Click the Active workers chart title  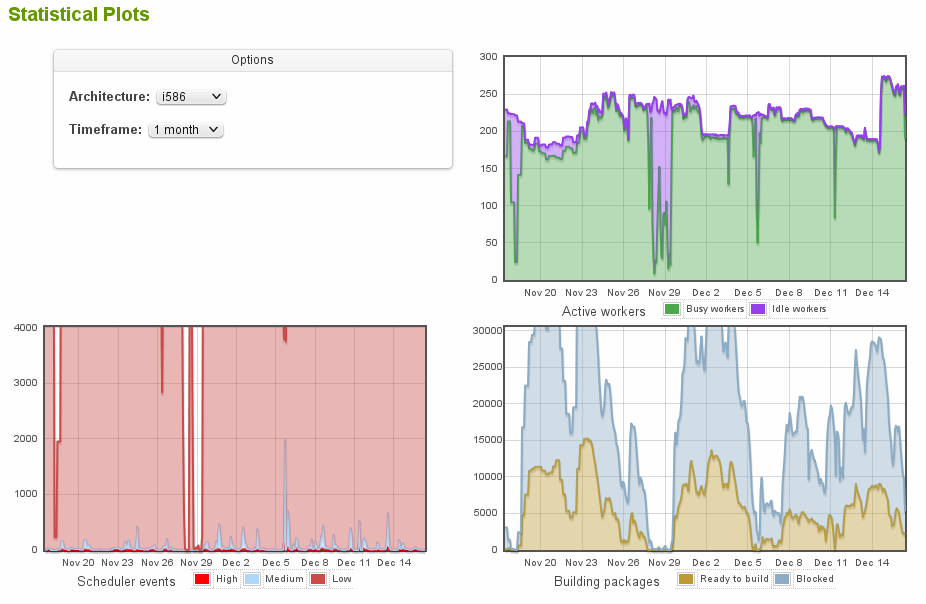(604, 312)
